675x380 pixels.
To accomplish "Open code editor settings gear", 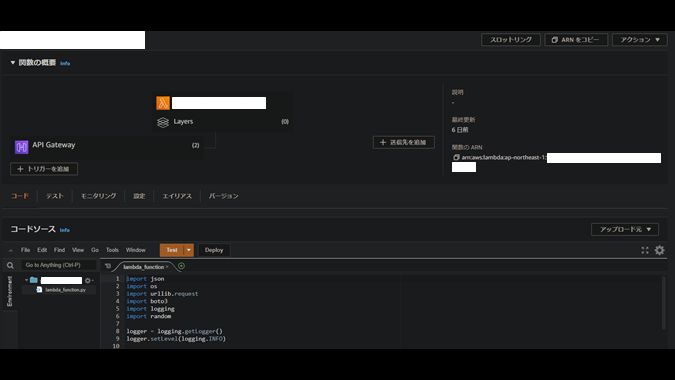I will pos(660,250).
